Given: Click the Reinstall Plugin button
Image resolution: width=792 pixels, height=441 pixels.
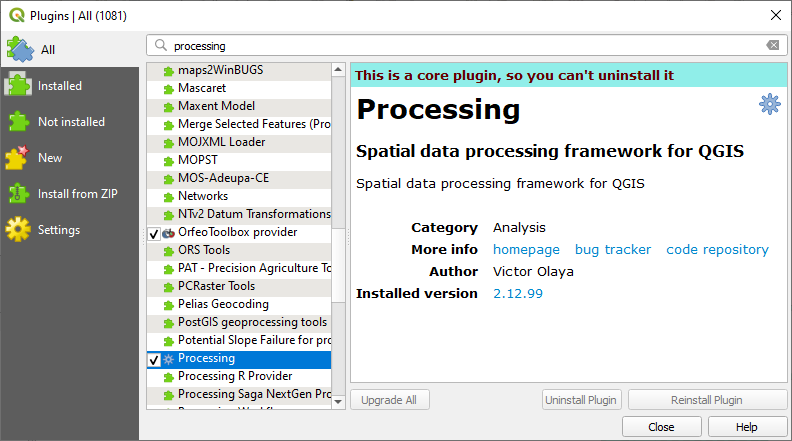Looking at the screenshot, I should [x=707, y=400].
